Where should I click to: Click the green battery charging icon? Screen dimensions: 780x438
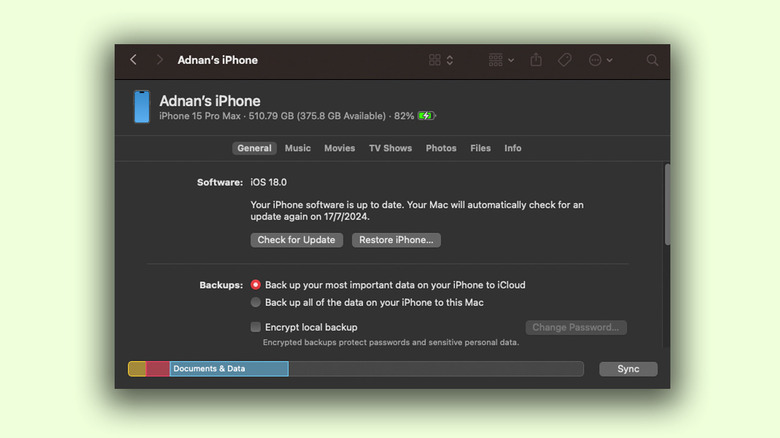pos(427,116)
